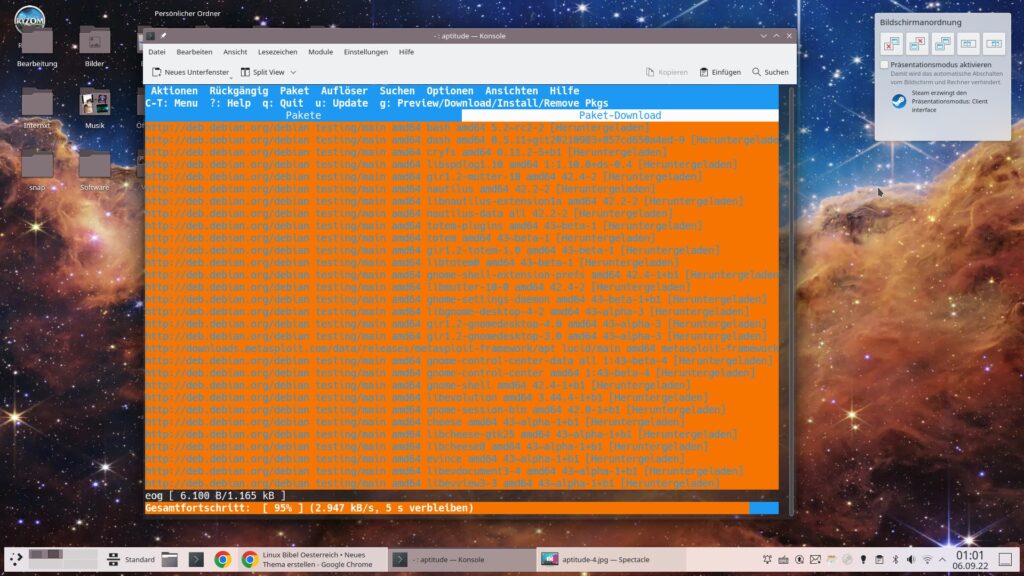Open the Ansicht menu

[x=235, y=52]
